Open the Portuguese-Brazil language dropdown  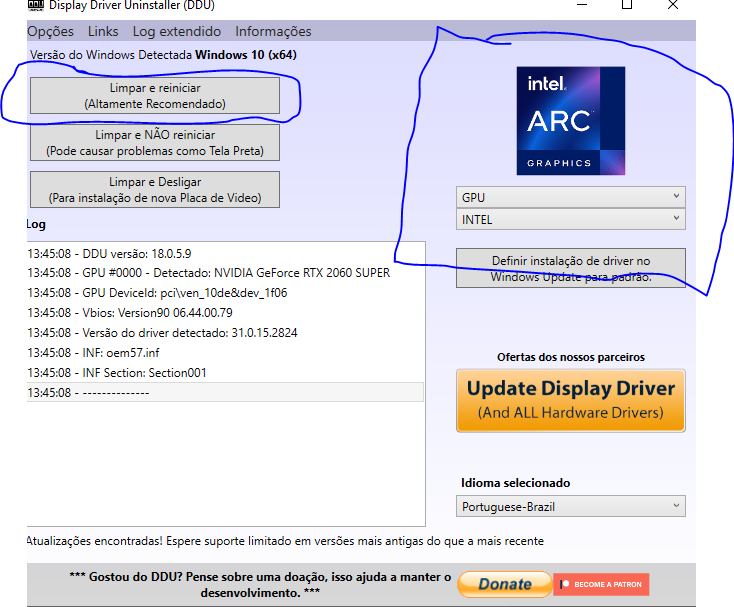571,506
